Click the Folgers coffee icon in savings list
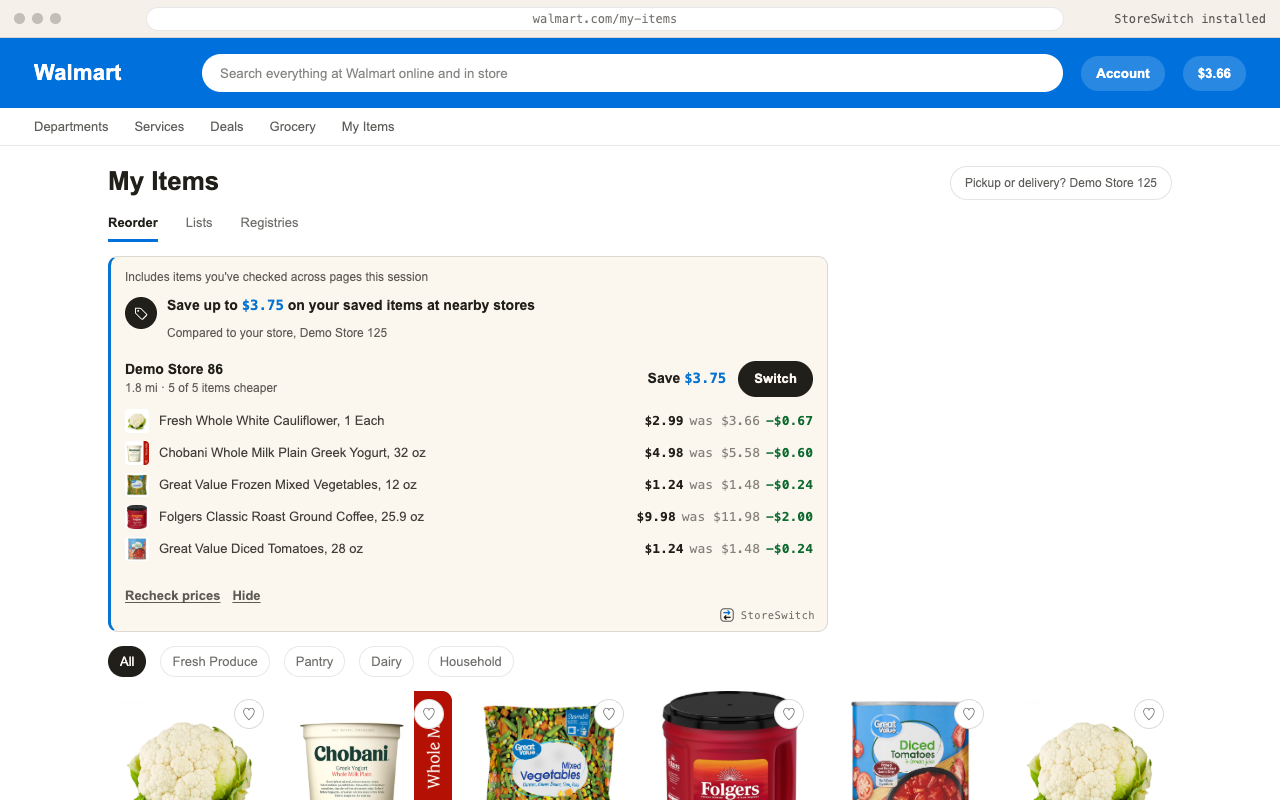Image resolution: width=1280 pixels, height=800 pixels. [x=137, y=517]
